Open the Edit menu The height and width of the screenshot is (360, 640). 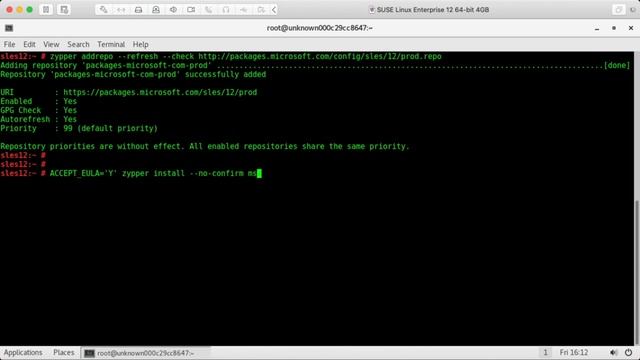coord(29,44)
